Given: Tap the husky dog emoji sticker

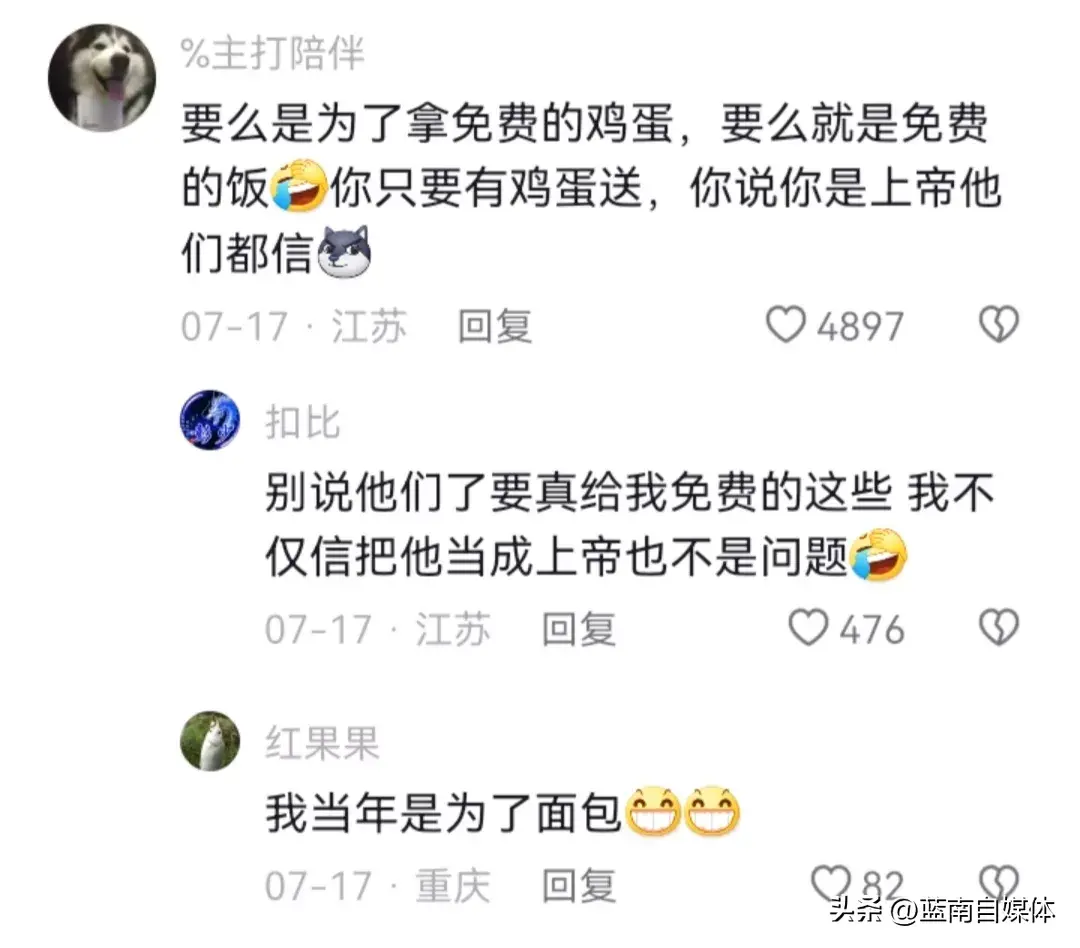Looking at the screenshot, I should click(344, 252).
